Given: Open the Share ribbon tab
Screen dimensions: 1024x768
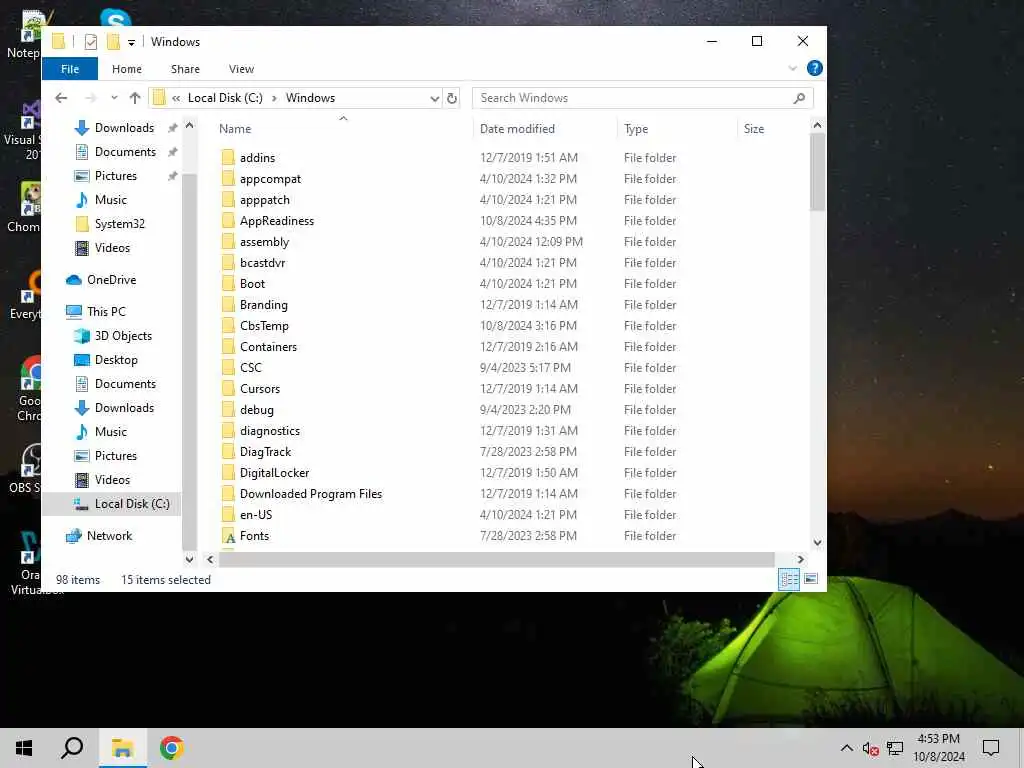Looking at the screenshot, I should click(185, 69).
